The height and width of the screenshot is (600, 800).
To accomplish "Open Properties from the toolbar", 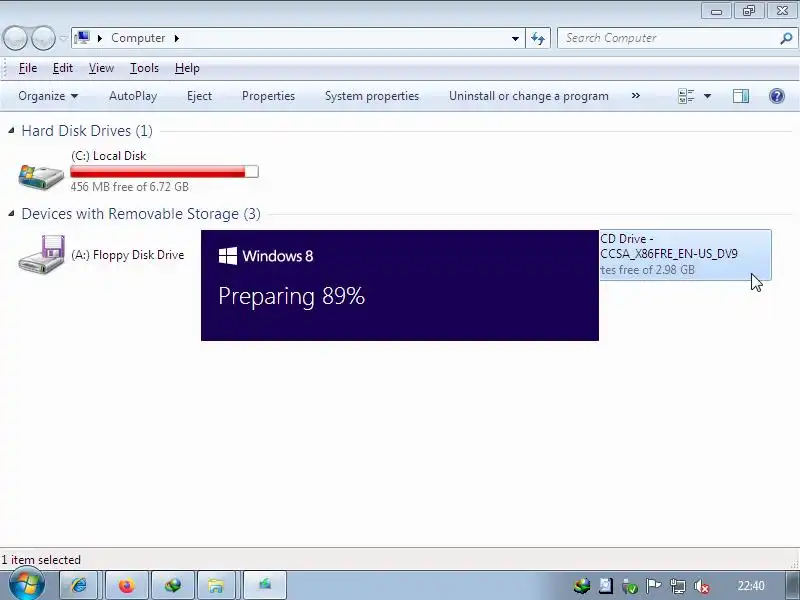I will tap(268, 96).
